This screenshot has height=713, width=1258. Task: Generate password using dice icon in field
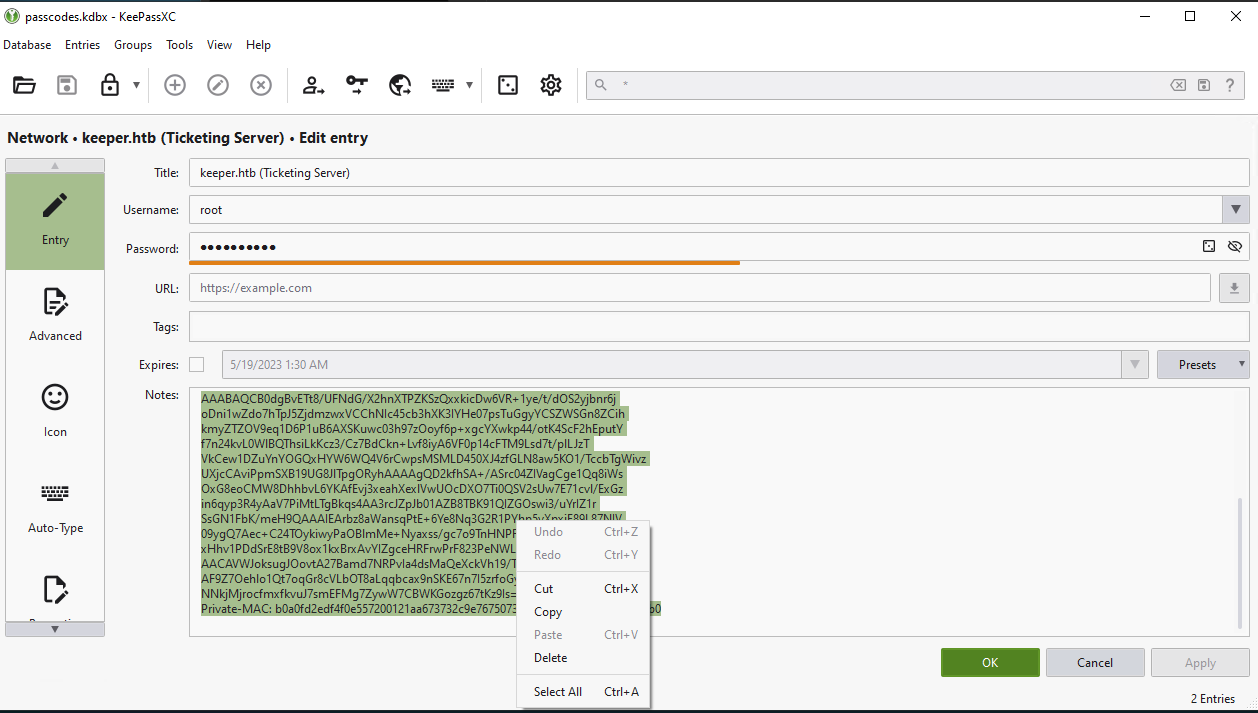[x=1208, y=246]
